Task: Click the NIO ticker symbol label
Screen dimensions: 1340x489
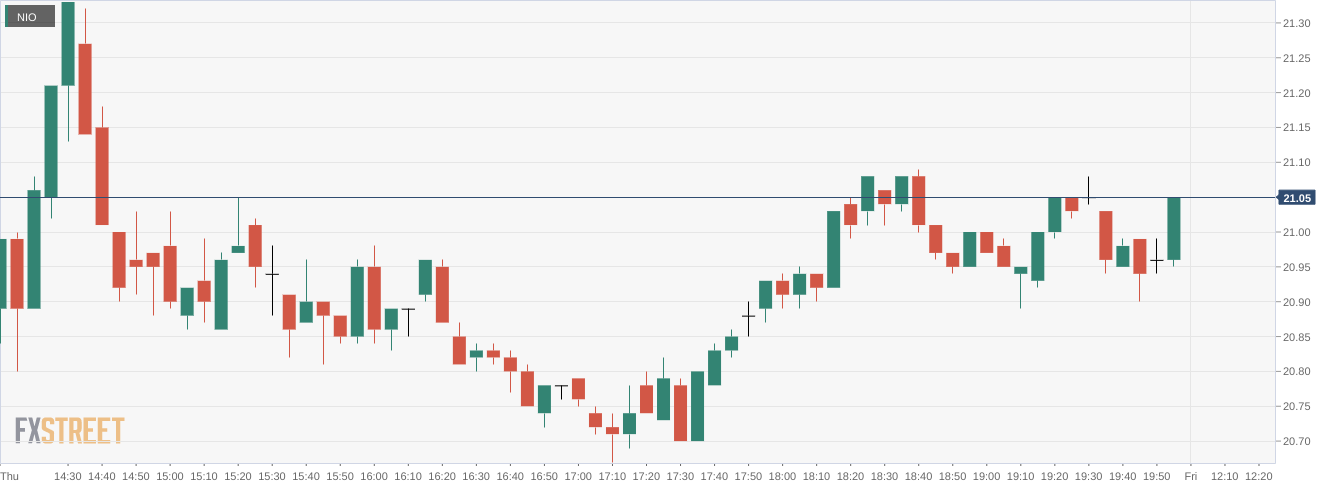Action: click(27, 17)
